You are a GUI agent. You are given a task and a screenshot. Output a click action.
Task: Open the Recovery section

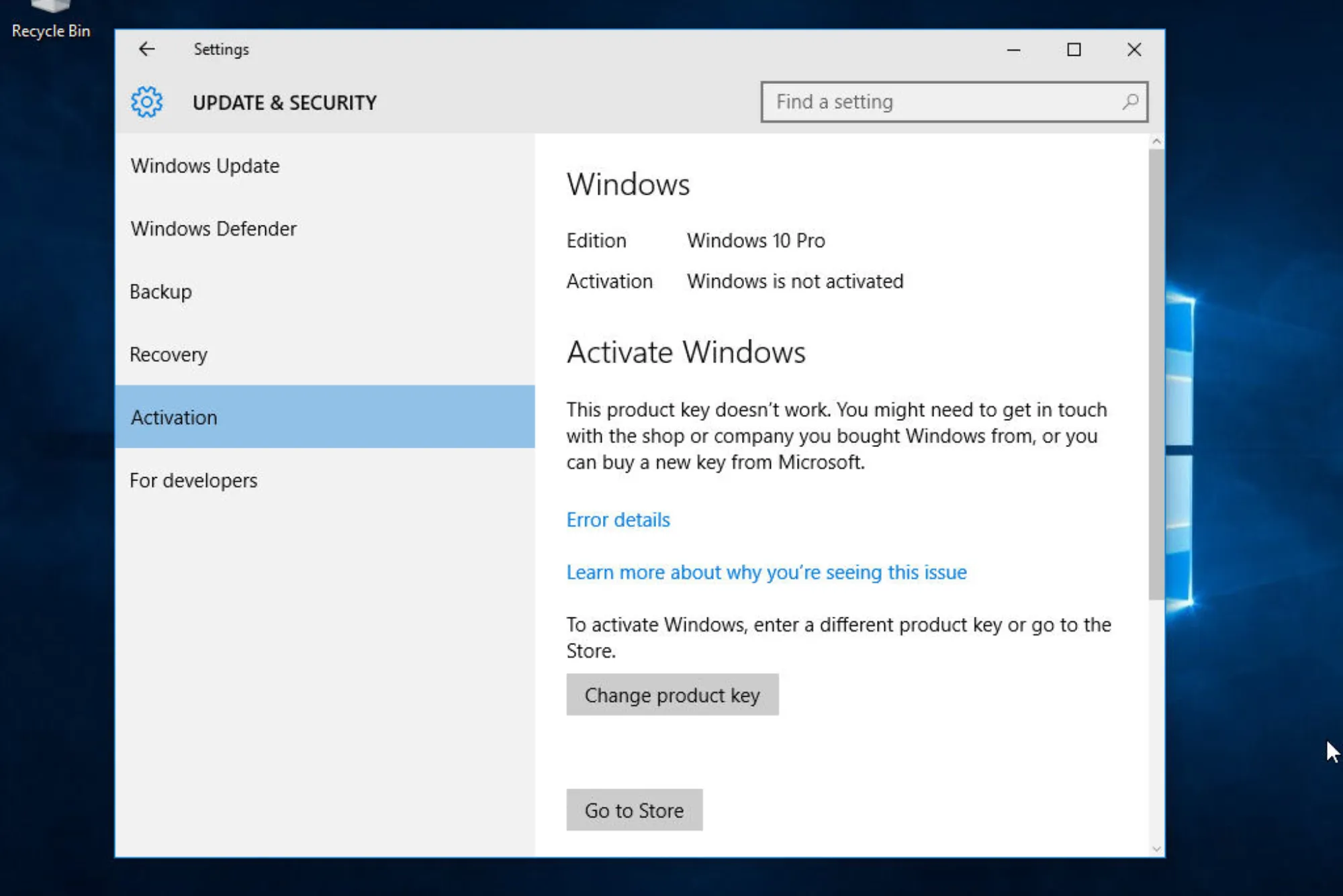[x=169, y=354]
